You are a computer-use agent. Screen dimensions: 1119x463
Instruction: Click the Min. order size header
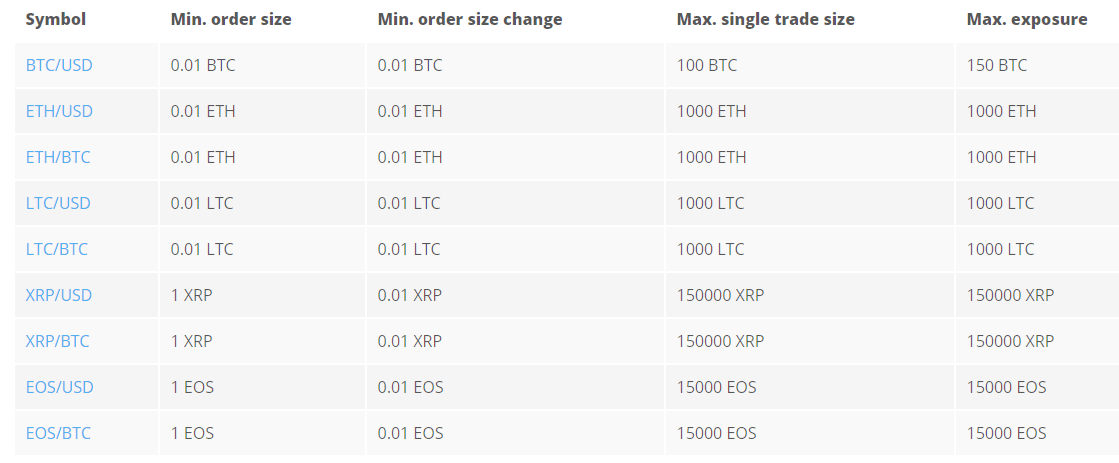[231, 19]
